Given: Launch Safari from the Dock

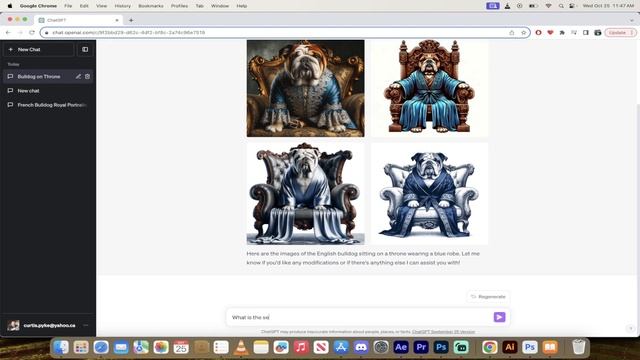Looking at the screenshot, I should (101, 347).
